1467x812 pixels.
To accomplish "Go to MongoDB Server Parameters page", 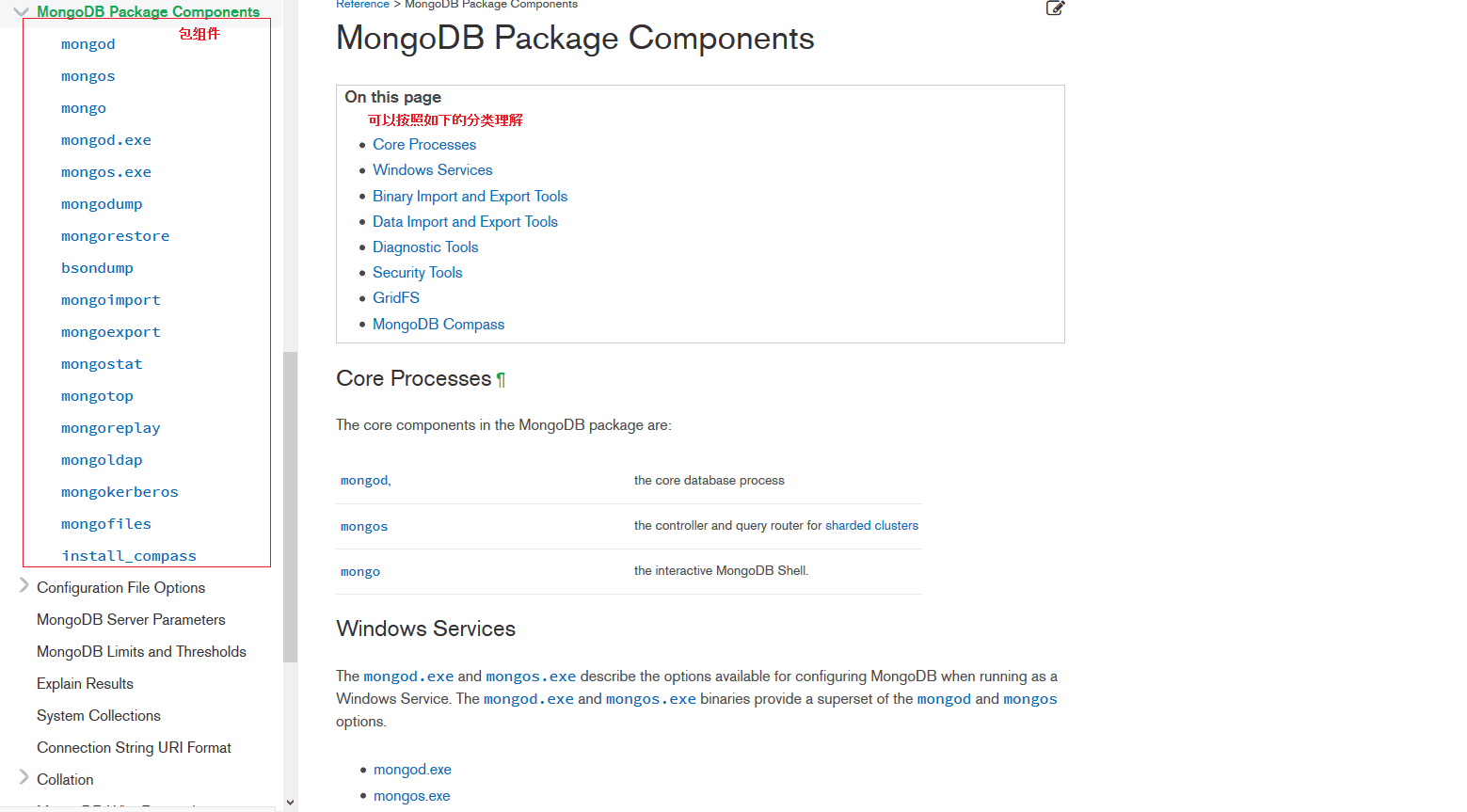I will click(x=131, y=620).
